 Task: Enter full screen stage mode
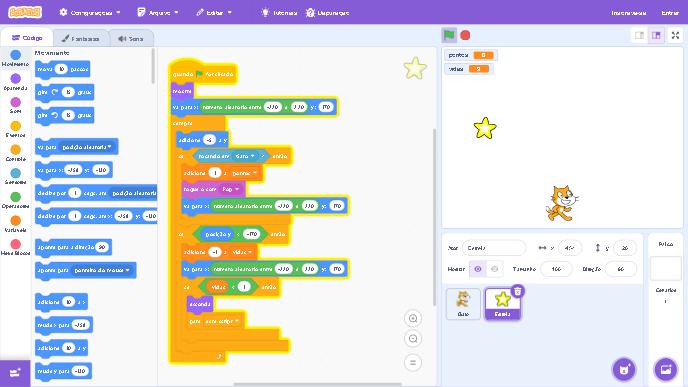(675, 35)
